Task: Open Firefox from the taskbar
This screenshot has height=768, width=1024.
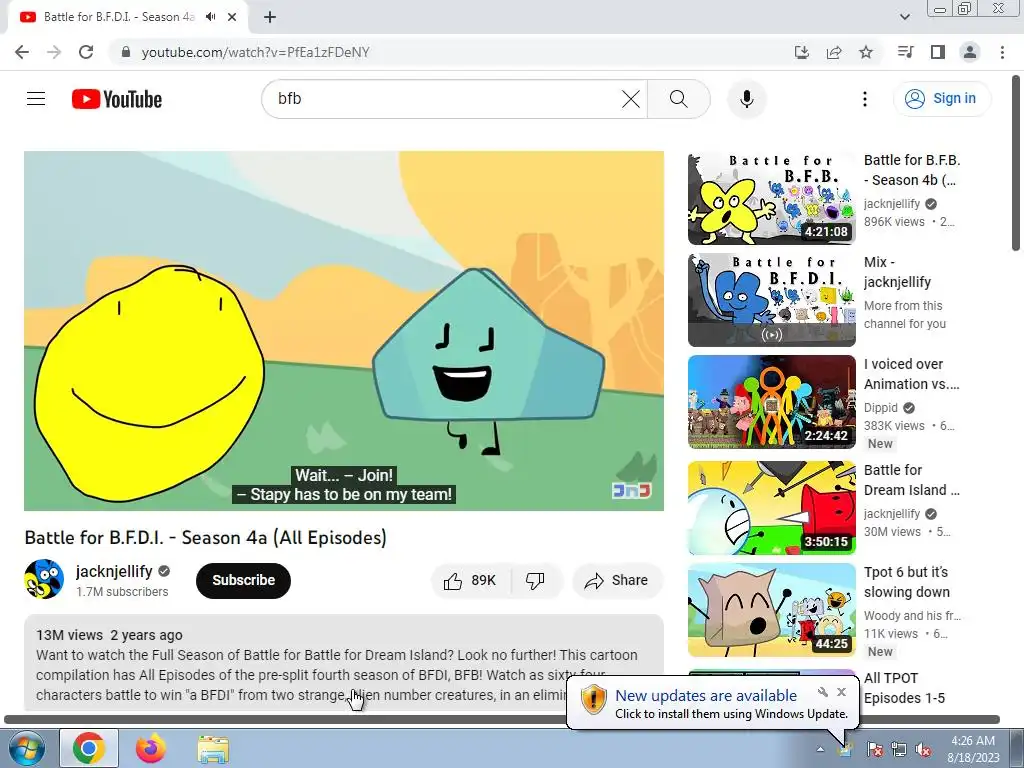Action: (151, 748)
